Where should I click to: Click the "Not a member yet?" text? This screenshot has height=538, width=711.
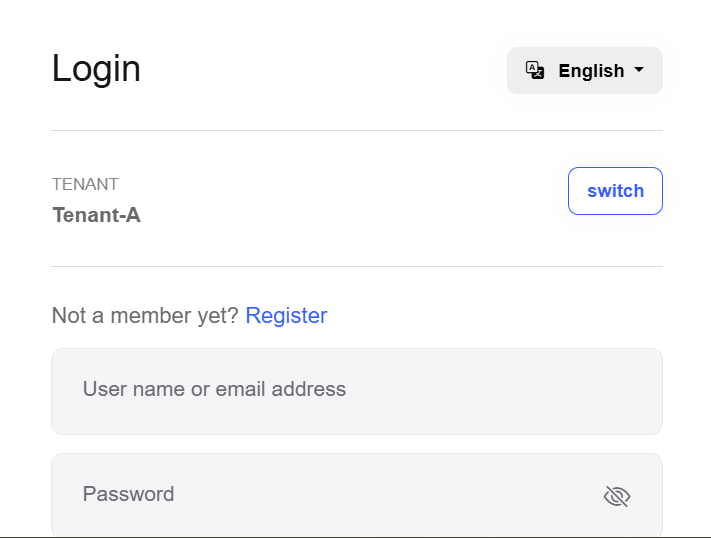point(145,316)
